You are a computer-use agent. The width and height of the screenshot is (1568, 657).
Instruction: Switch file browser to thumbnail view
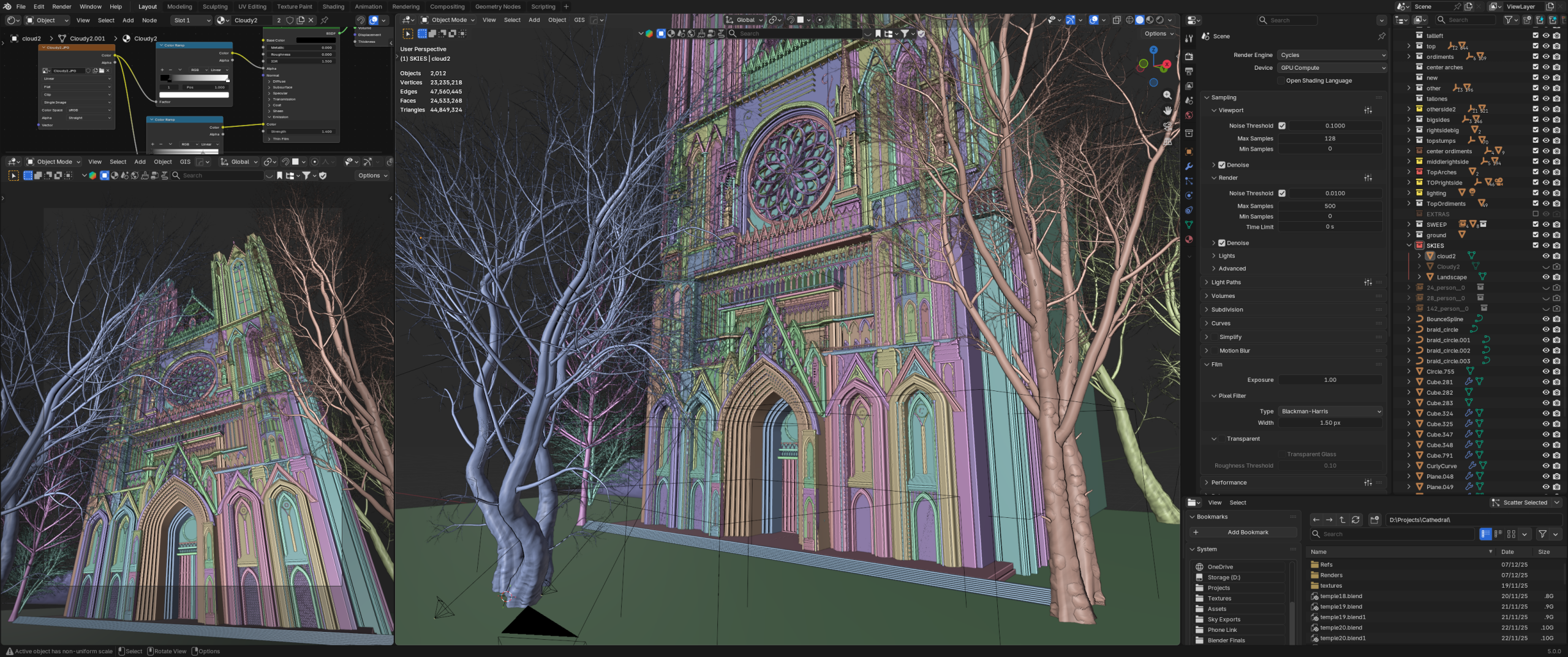coord(1511,534)
